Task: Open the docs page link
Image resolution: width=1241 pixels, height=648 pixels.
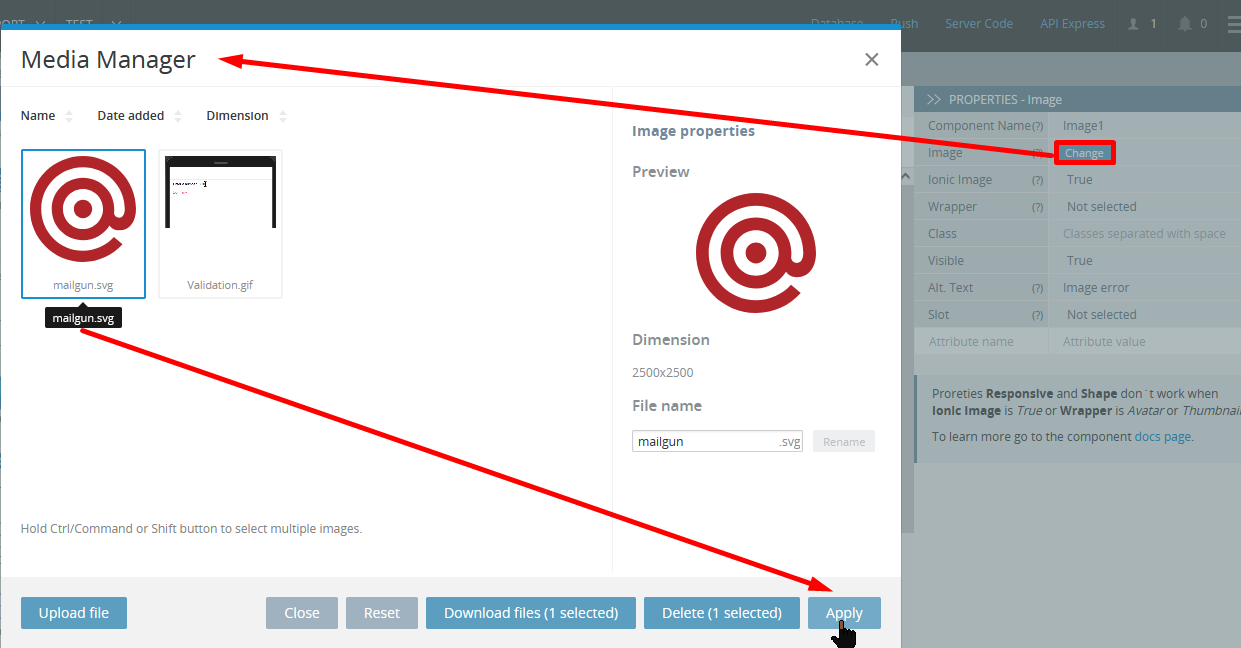Action: 1162,437
